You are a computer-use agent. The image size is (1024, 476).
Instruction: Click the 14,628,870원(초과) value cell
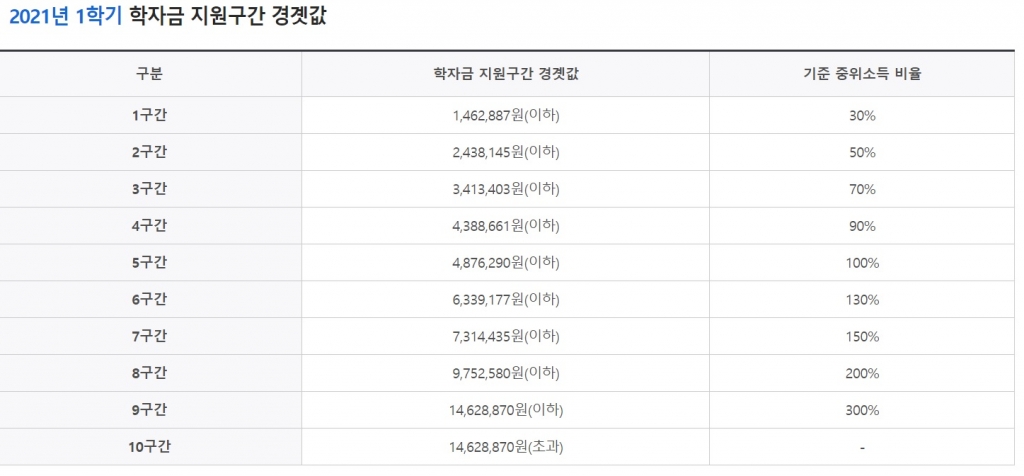click(x=506, y=447)
